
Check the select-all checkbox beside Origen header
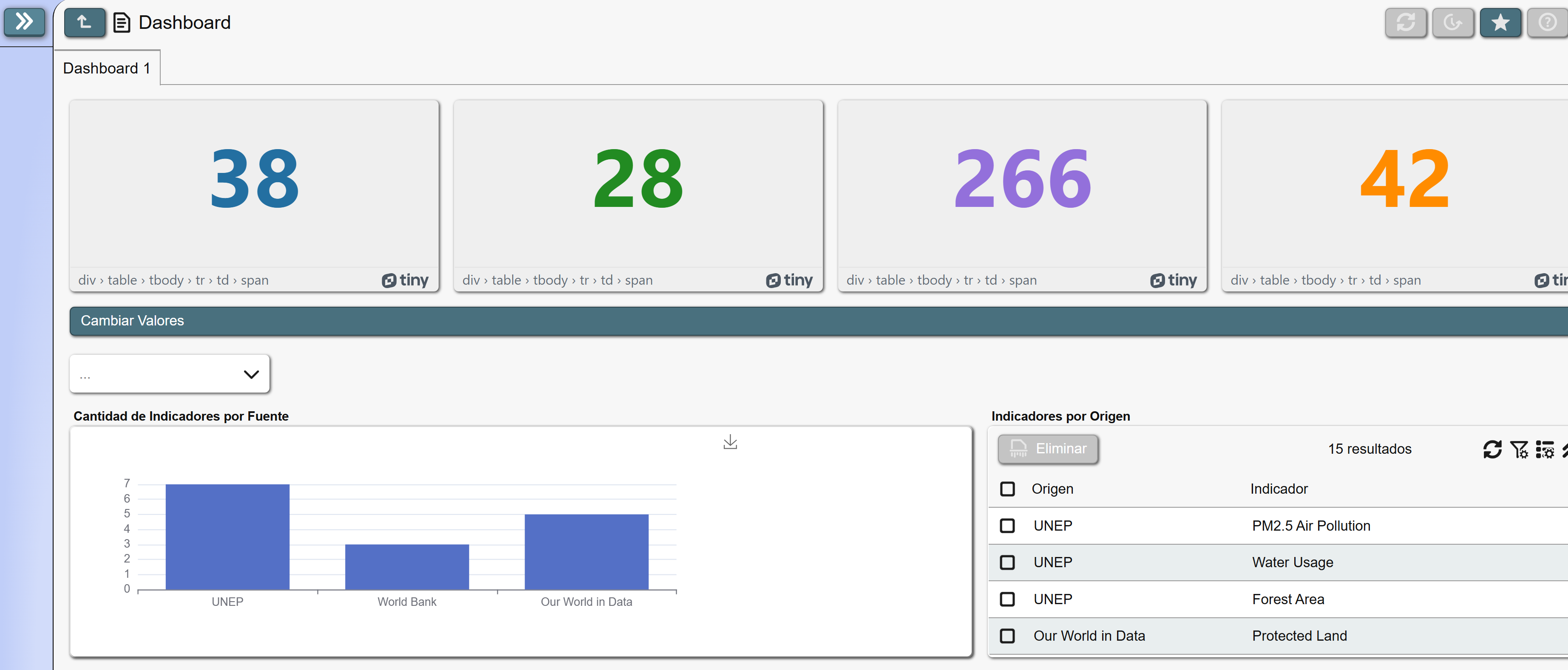pos(1007,489)
